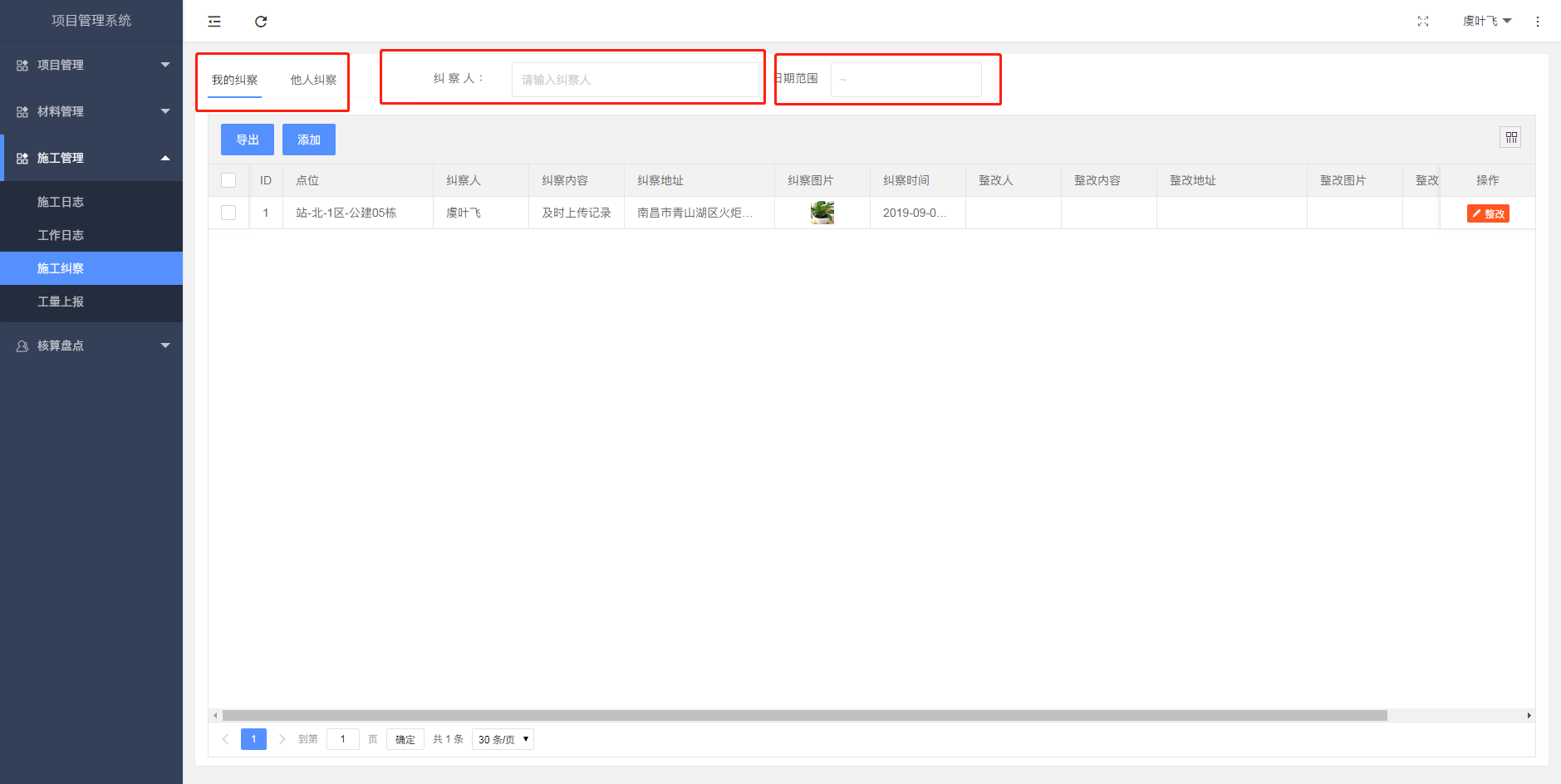Focus the jump-to-page number input
1561x784 pixels.
click(x=343, y=739)
